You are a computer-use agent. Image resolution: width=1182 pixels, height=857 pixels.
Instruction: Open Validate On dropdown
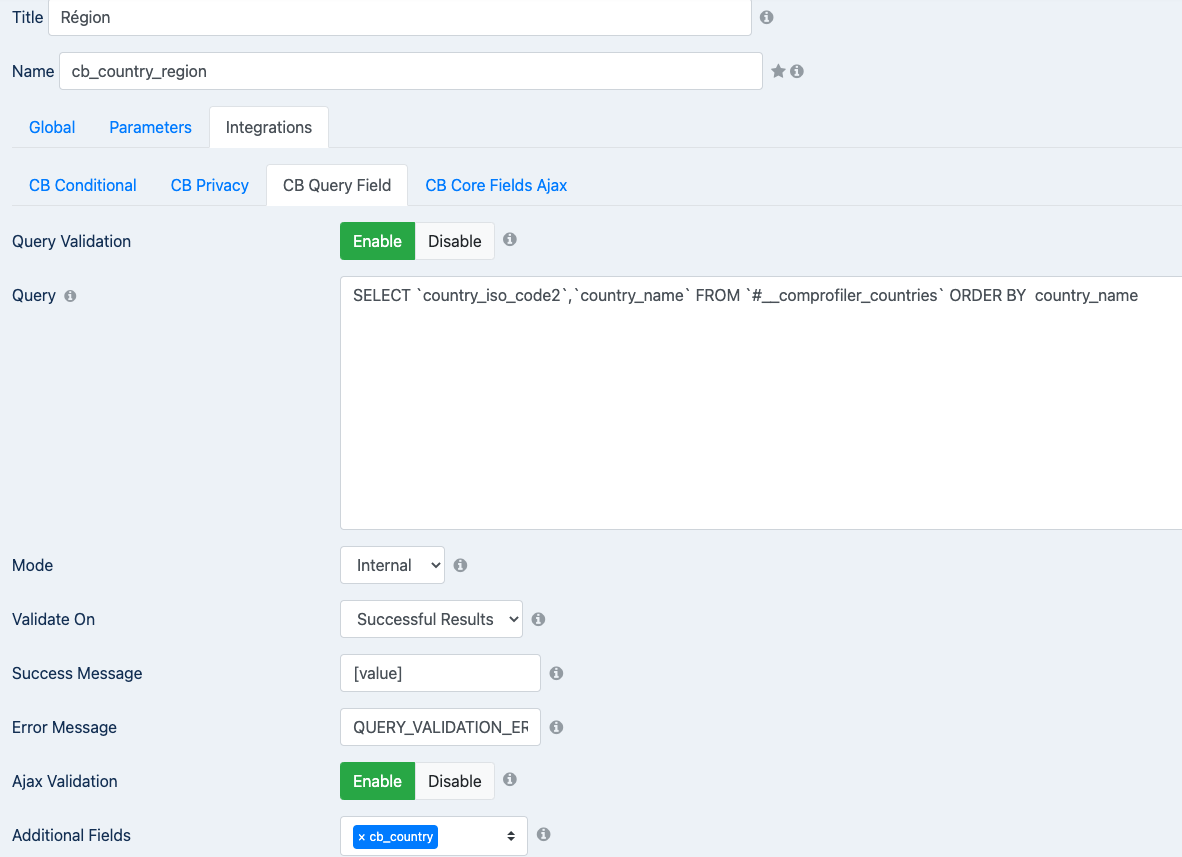431,619
